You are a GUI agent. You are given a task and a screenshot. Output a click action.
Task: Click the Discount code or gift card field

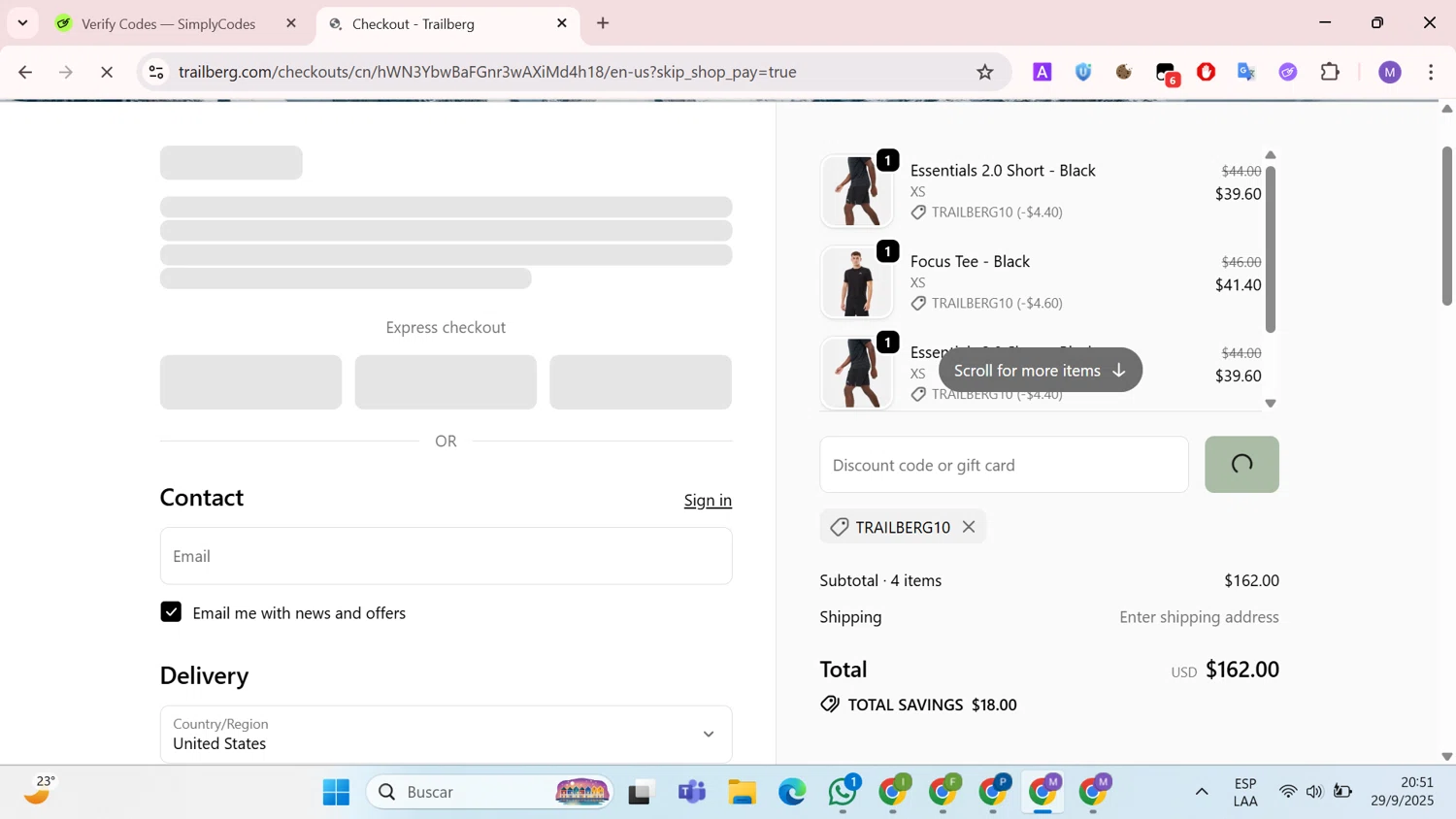click(1004, 465)
